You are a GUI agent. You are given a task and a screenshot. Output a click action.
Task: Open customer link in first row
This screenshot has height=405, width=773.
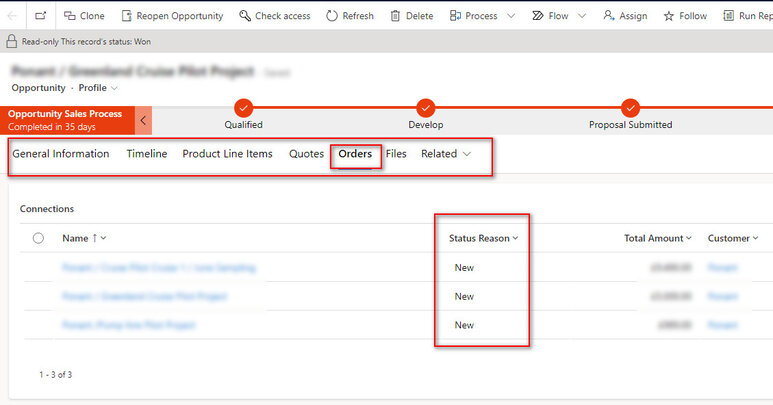tap(723, 268)
